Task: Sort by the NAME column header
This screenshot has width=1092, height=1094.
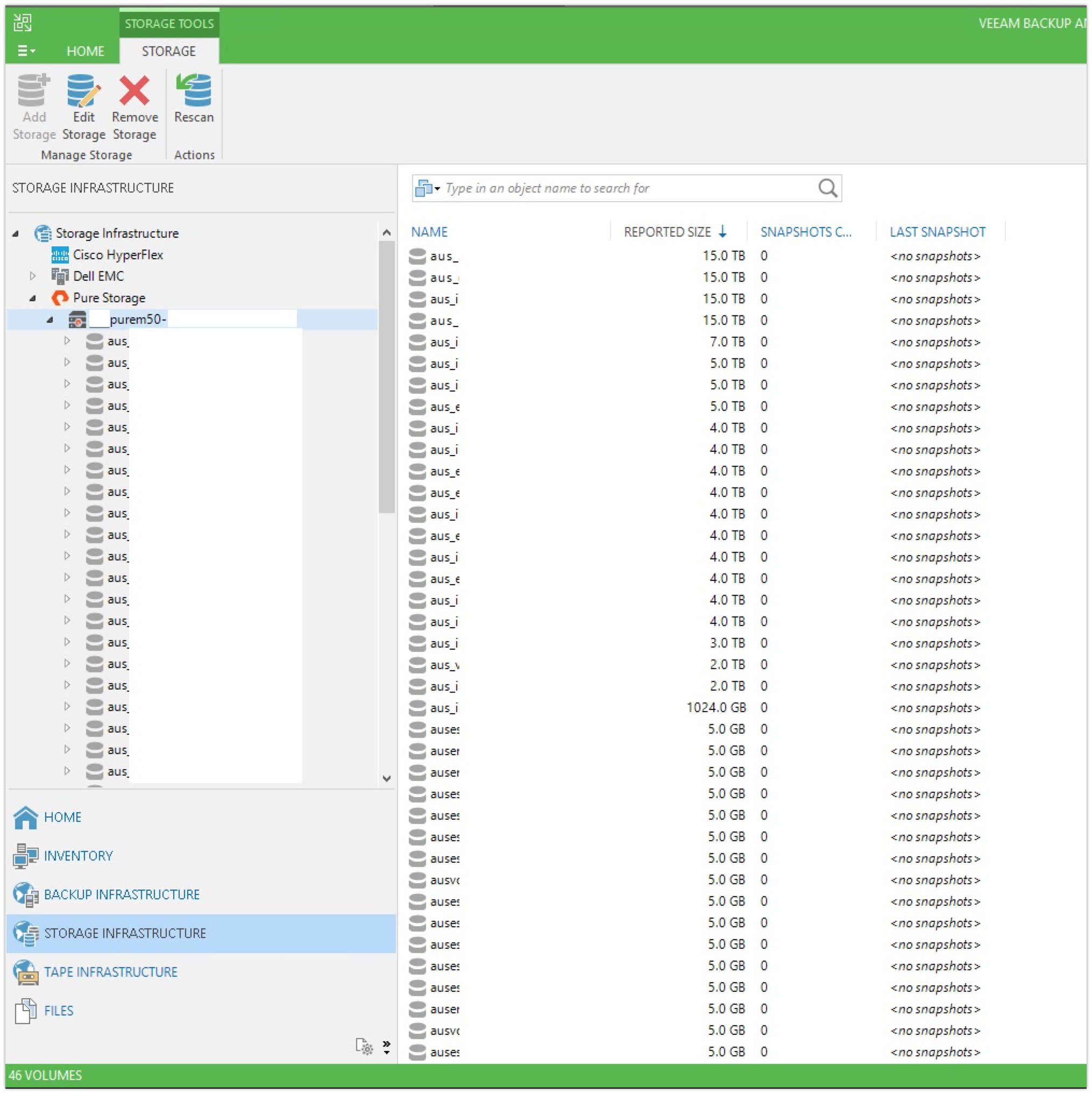Action: [x=429, y=232]
